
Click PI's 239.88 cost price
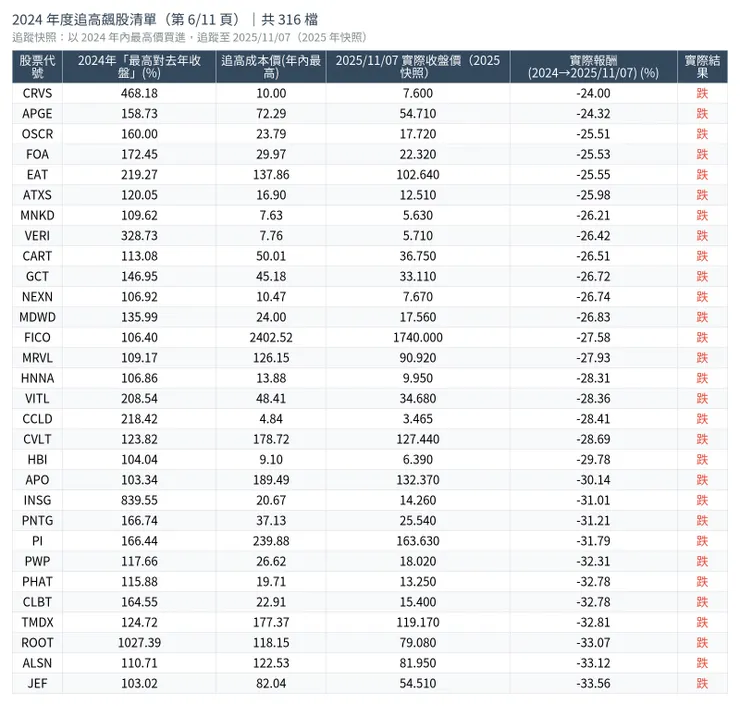pyautogui.click(x=271, y=541)
